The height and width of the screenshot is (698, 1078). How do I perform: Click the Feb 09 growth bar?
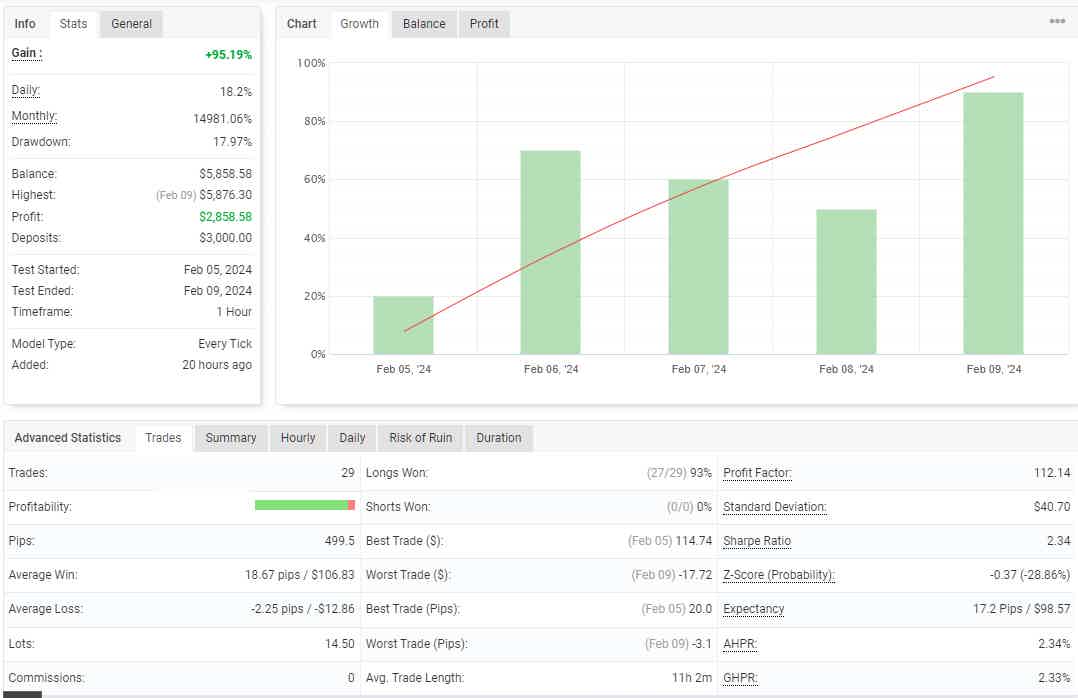pos(993,220)
